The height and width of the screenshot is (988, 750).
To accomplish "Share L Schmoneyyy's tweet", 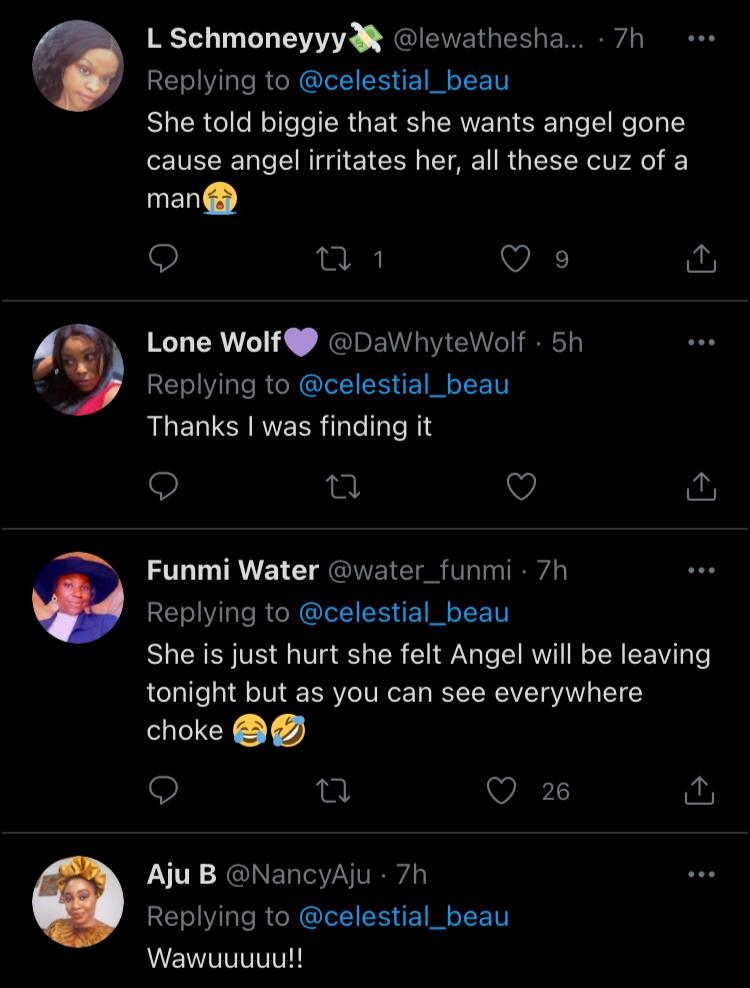I will (702, 260).
